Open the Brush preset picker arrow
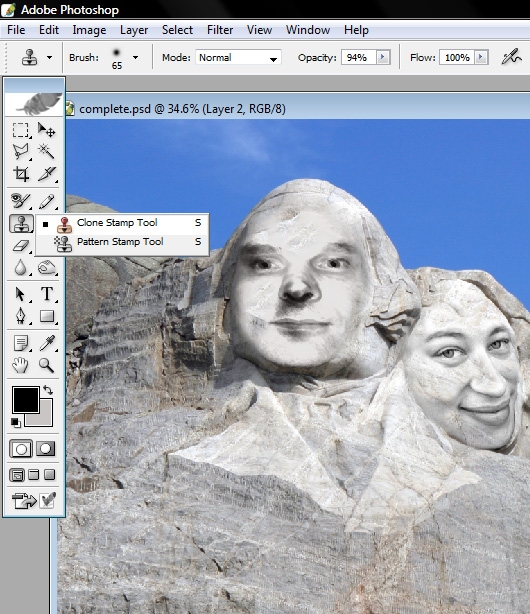 [136, 58]
